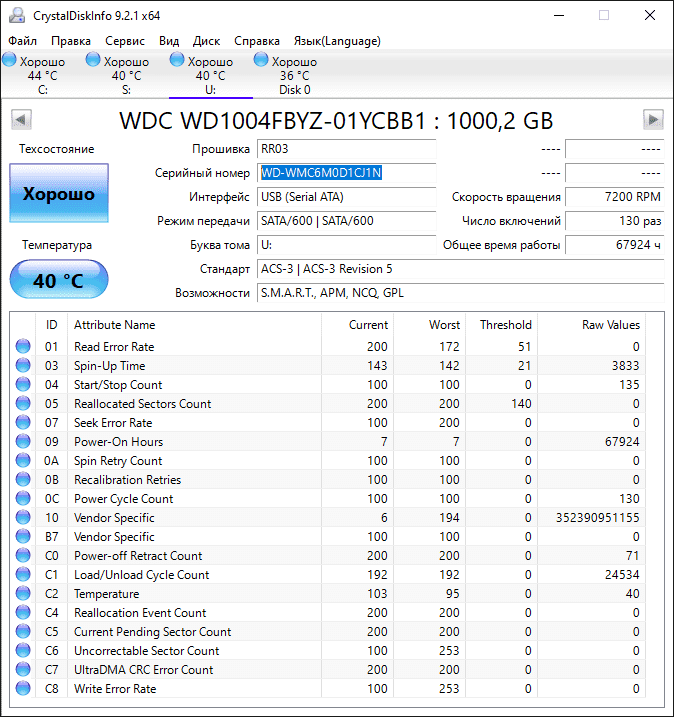
Task: Open the Язык(Language) menu
Action: click(336, 41)
